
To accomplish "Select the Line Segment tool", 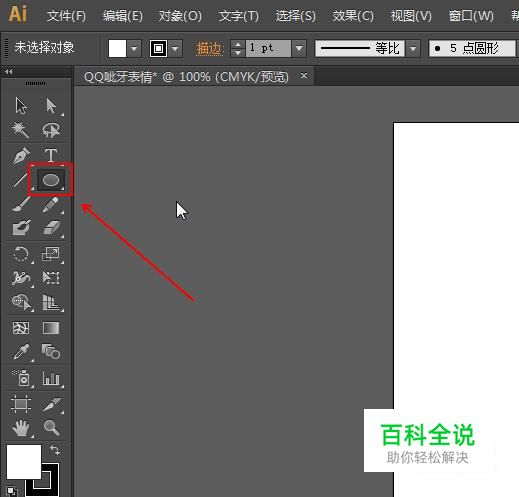I will [x=20, y=180].
